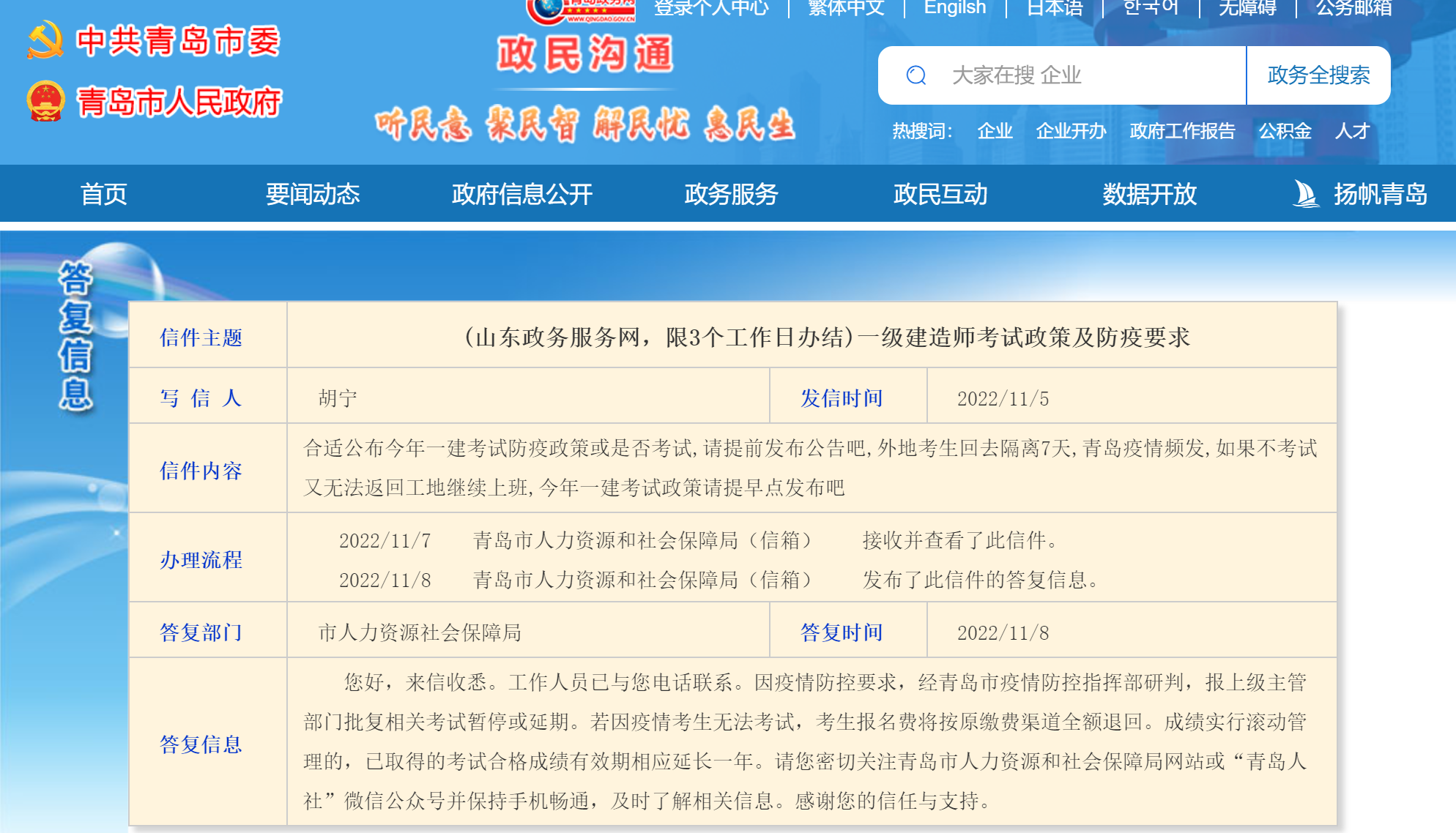1456x833 pixels.
Task: Open the 政民互动 navigation item
Action: pyautogui.click(x=940, y=194)
